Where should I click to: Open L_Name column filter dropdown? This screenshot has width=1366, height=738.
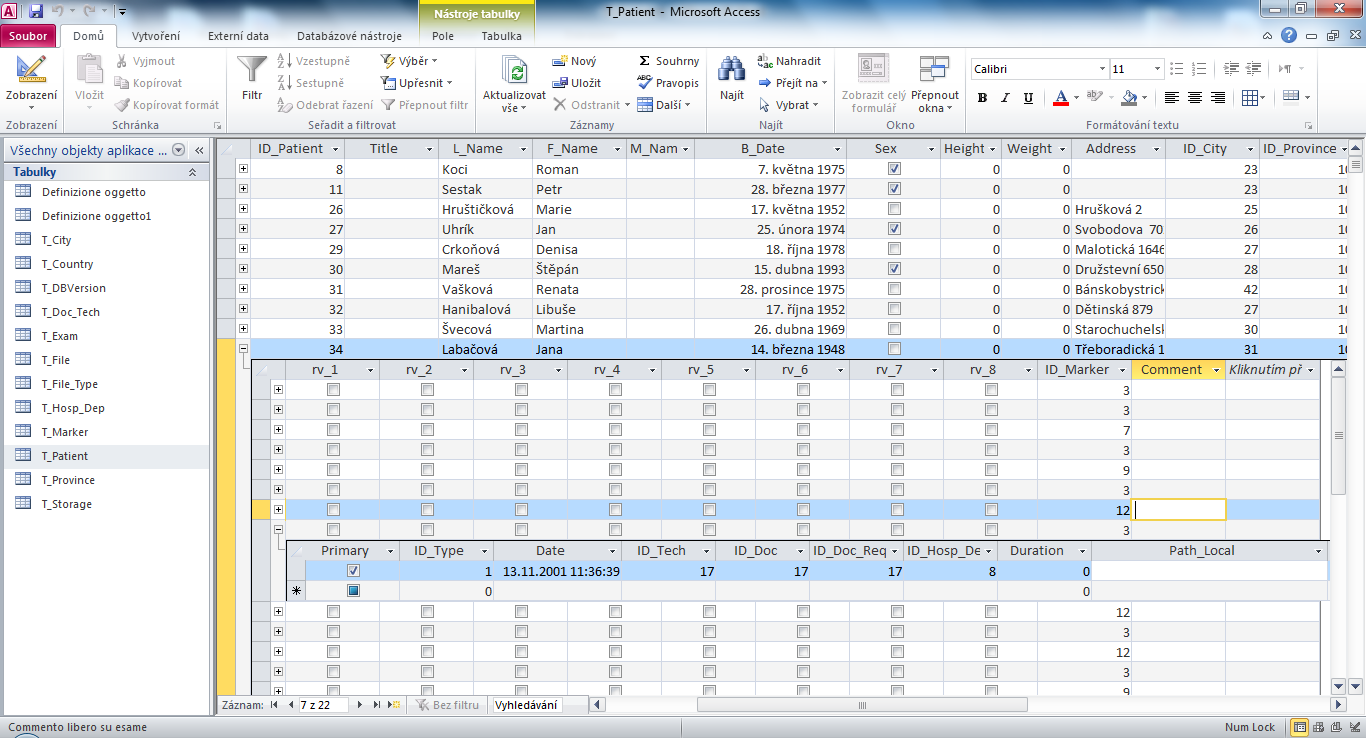pos(524,149)
